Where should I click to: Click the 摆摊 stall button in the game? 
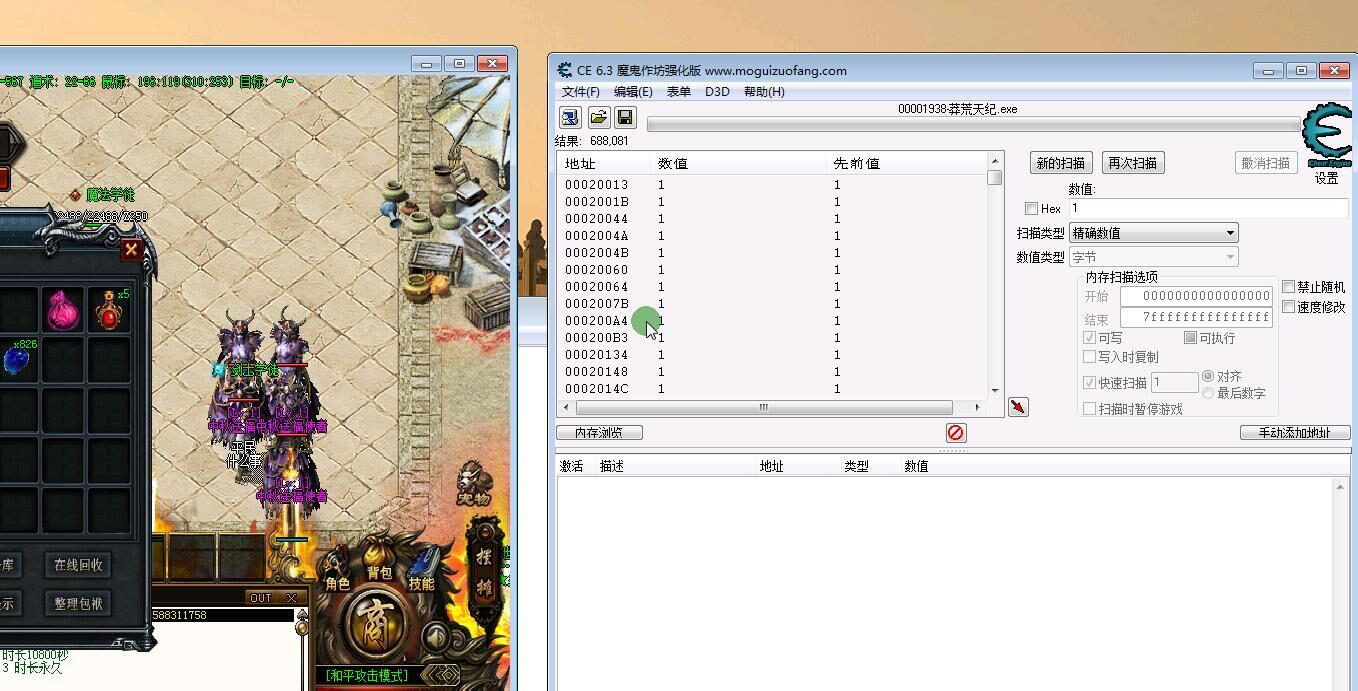click(483, 570)
